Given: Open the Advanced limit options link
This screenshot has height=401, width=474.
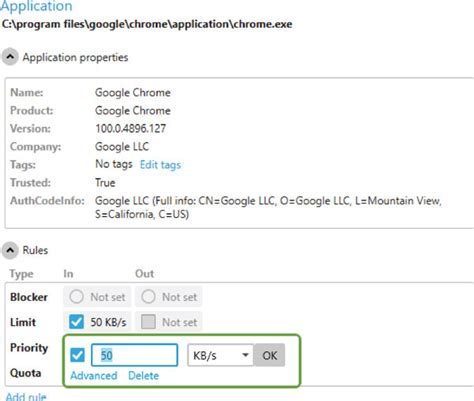Looking at the screenshot, I should pos(94,376).
